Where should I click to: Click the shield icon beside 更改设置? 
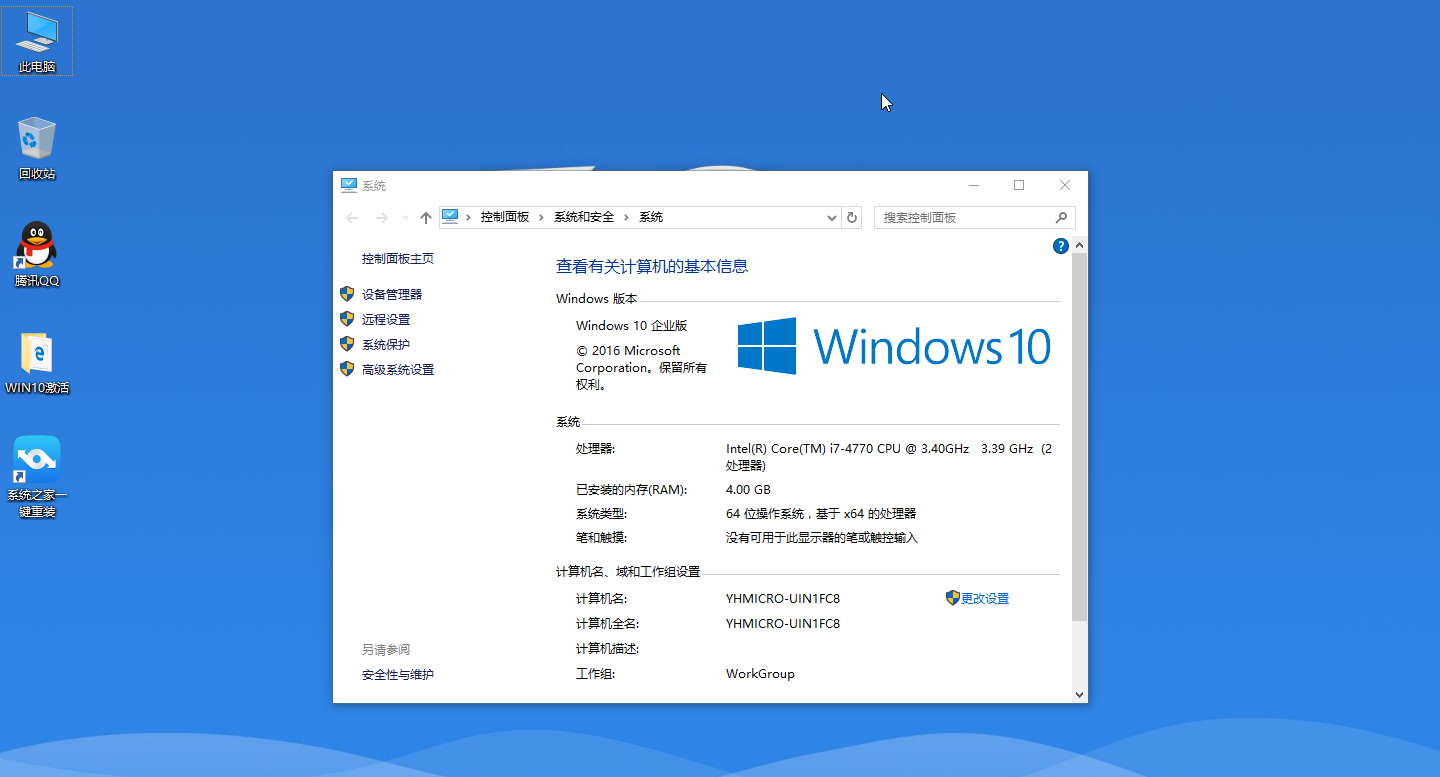(x=952, y=598)
